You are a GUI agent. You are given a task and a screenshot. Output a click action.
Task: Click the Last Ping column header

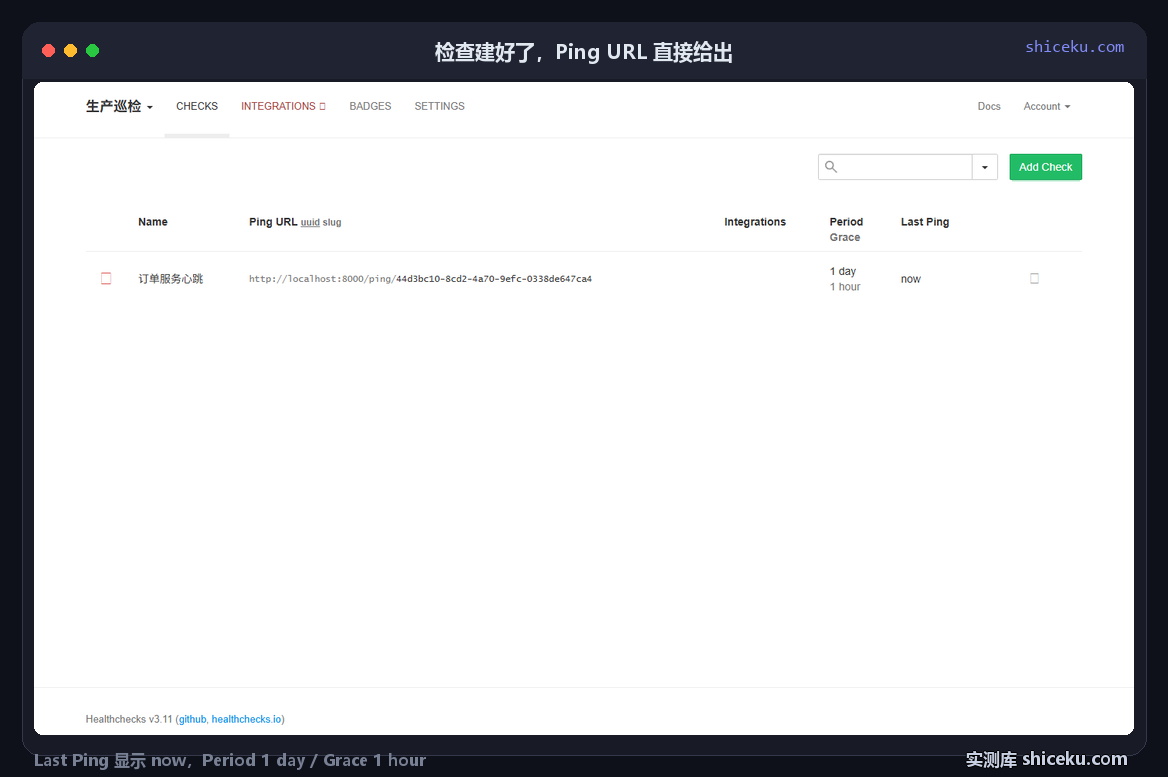click(x=925, y=222)
